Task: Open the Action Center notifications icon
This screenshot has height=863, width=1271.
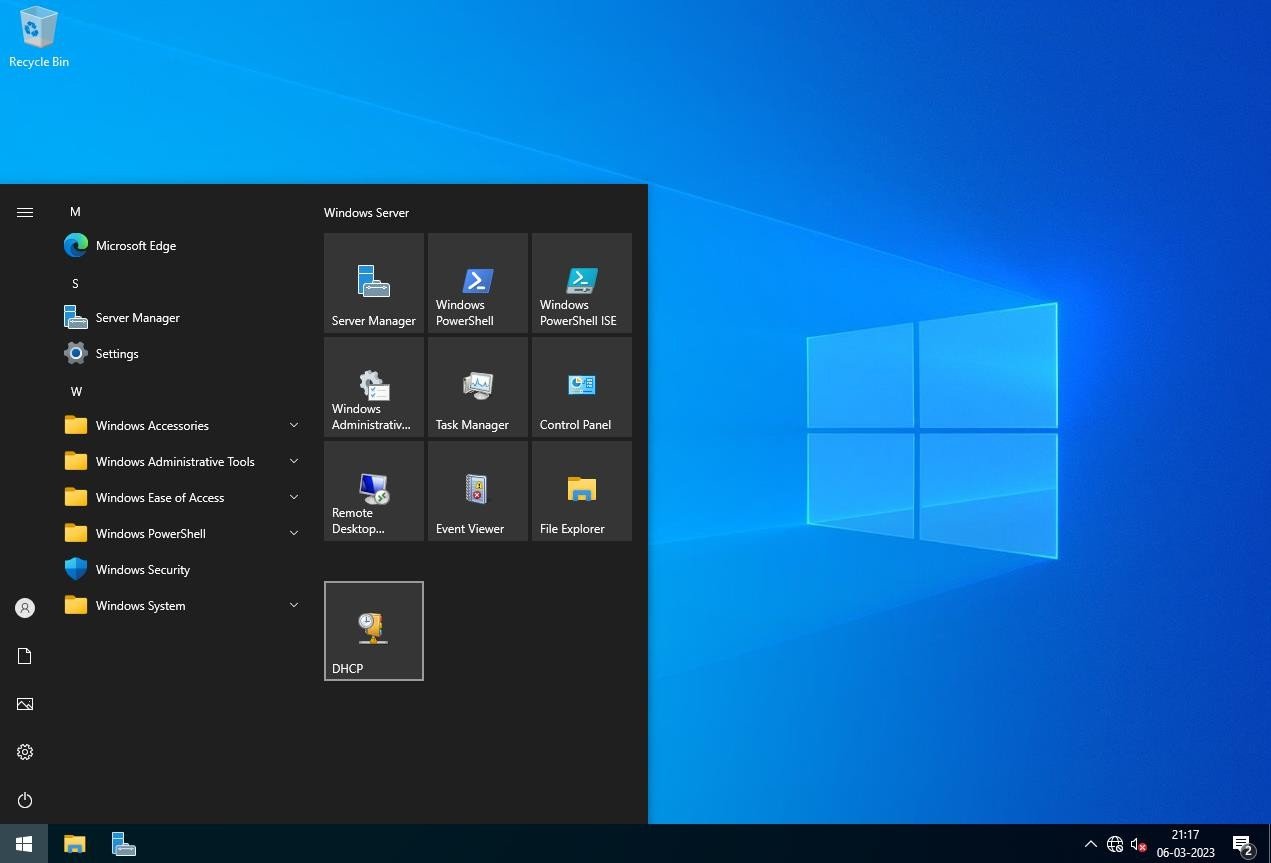Action: click(x=1243, y=844)
